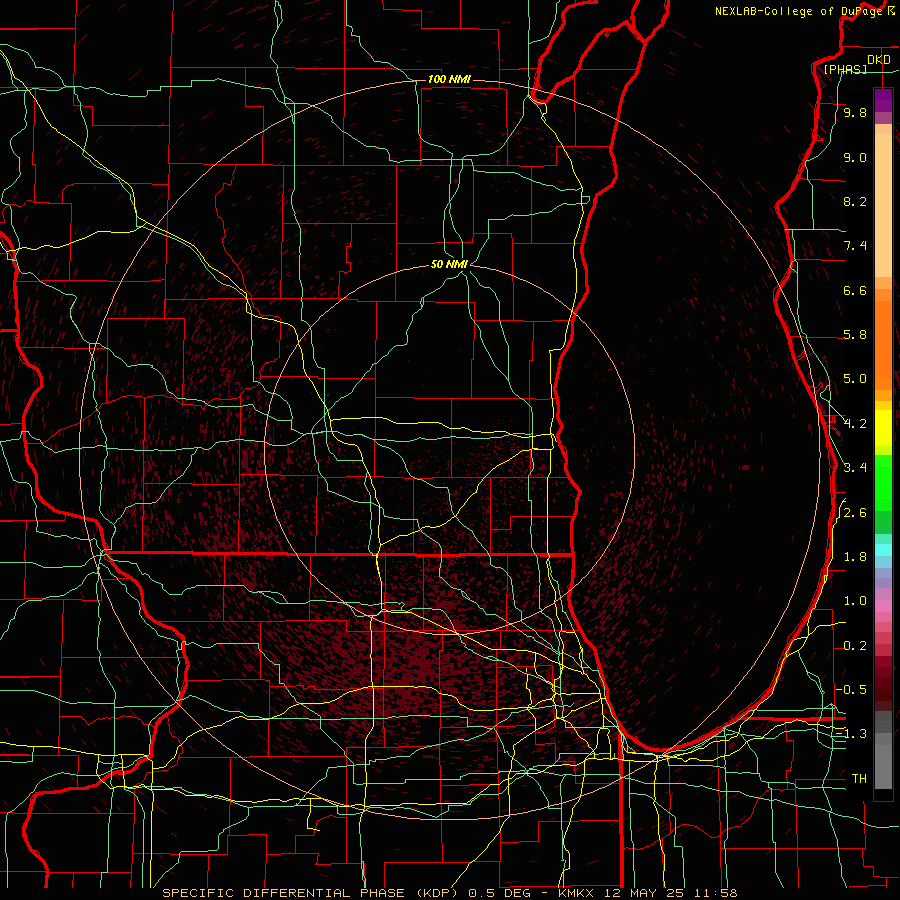
Task: Click the "100 NMI" range ring label
Action: point(449,79)
